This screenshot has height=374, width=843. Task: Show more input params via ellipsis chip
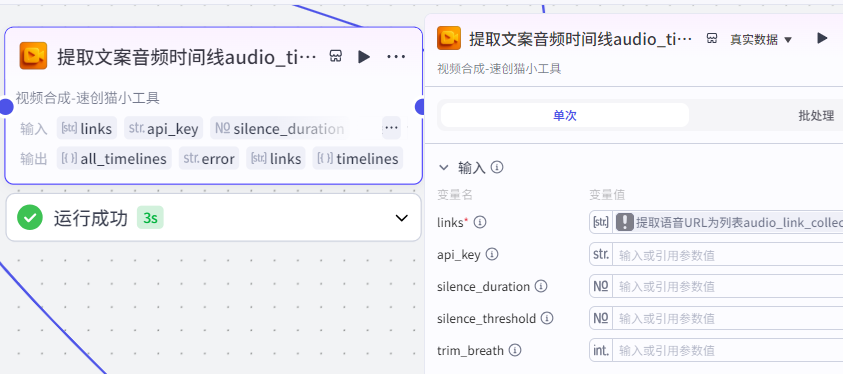391,128
